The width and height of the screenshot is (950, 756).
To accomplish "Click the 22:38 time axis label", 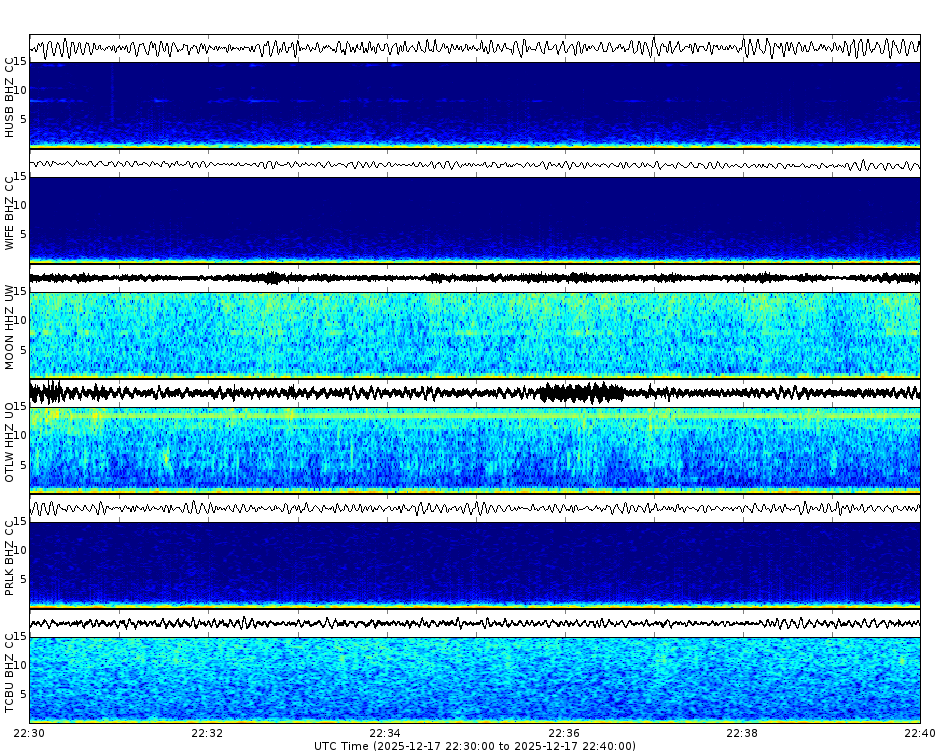I will pyautogui.click(x=740, y=732).
